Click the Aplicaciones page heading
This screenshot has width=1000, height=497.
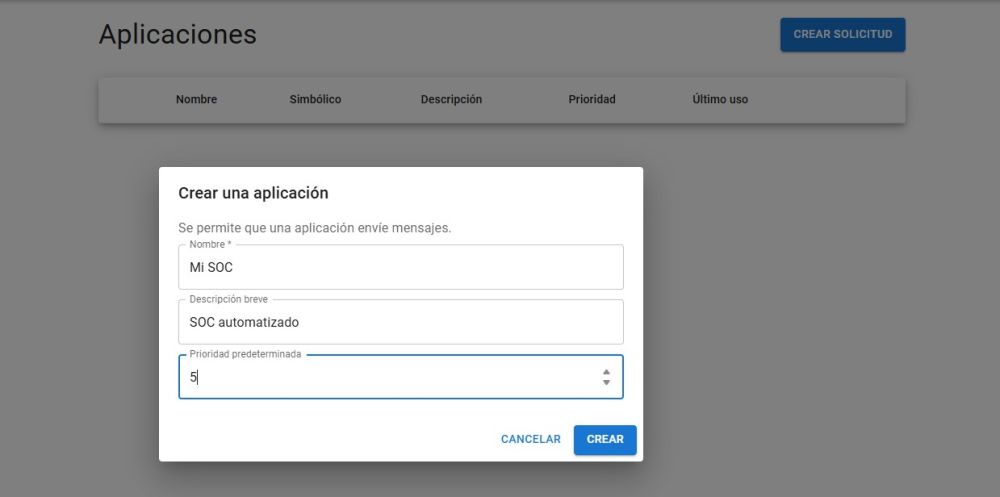tap(178, 34)
